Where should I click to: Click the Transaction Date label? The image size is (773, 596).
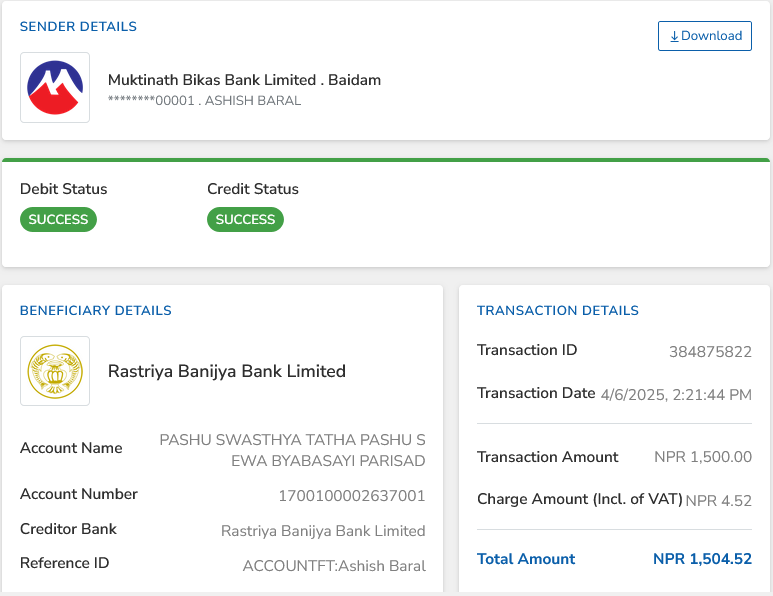tap(536, 393)
